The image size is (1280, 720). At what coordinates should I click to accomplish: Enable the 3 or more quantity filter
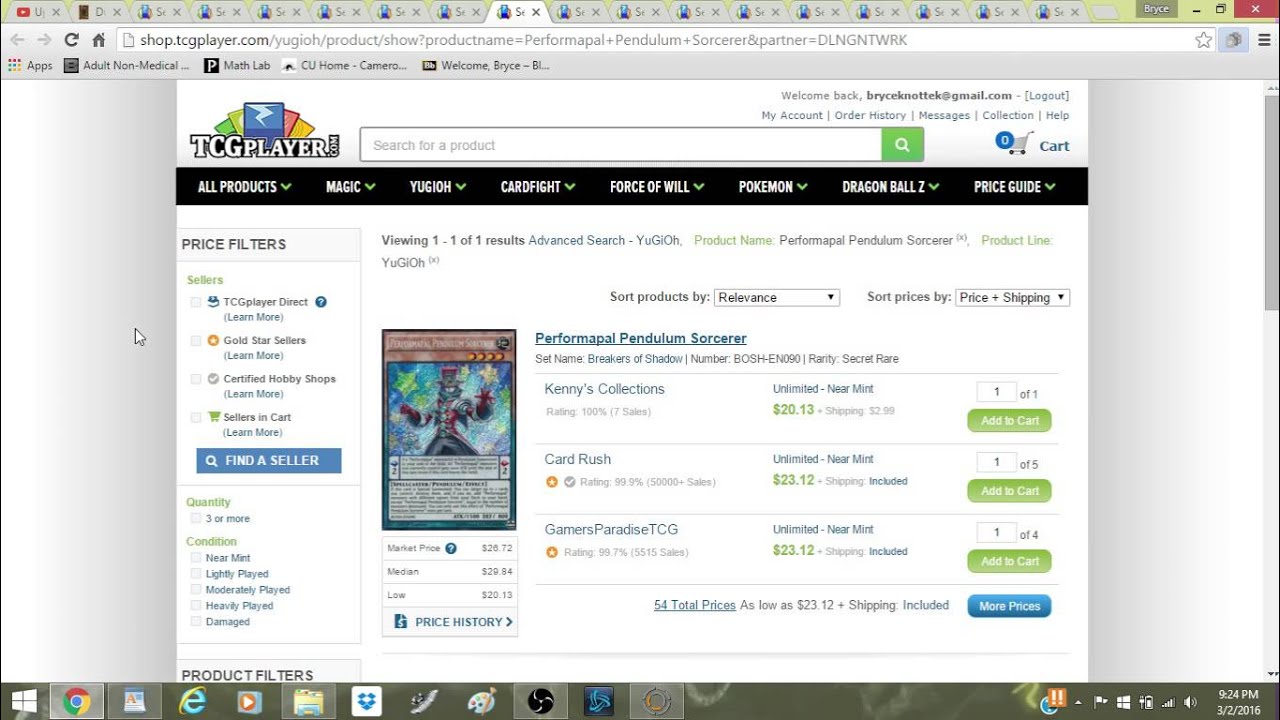(x=196, y=518)
